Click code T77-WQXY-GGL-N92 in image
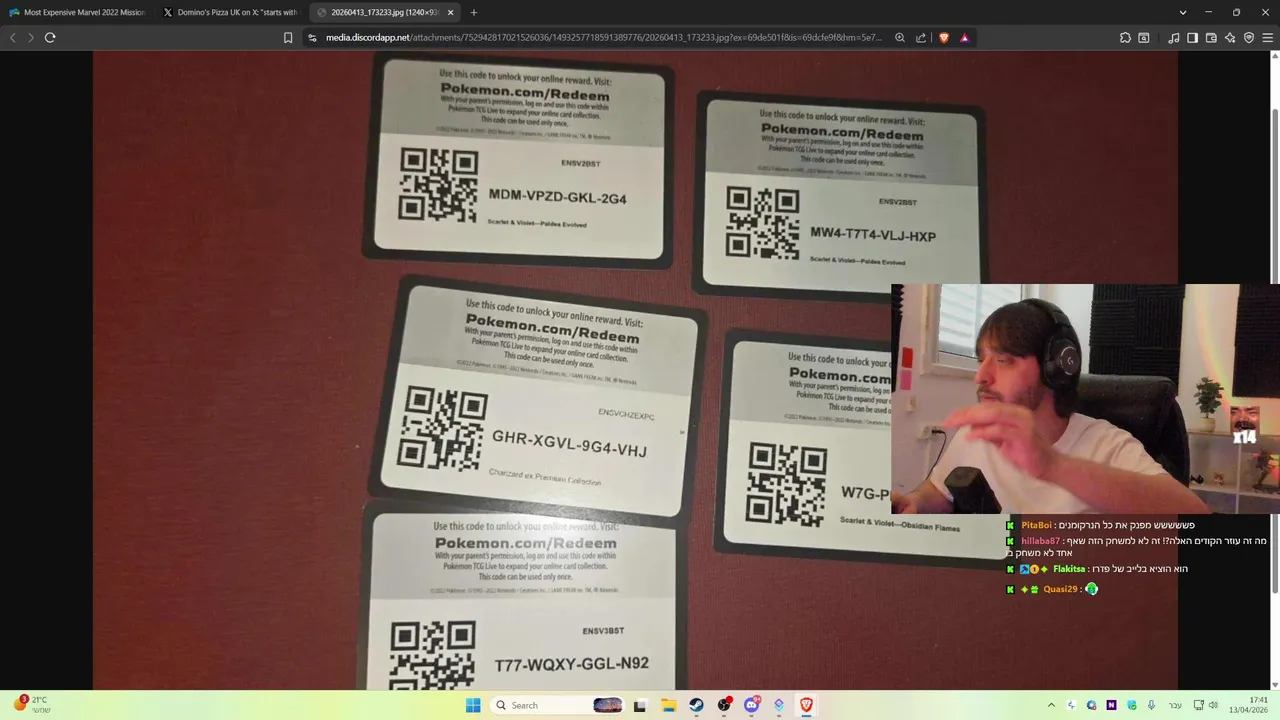This screenshot has width=1280, height=720. 571,664
